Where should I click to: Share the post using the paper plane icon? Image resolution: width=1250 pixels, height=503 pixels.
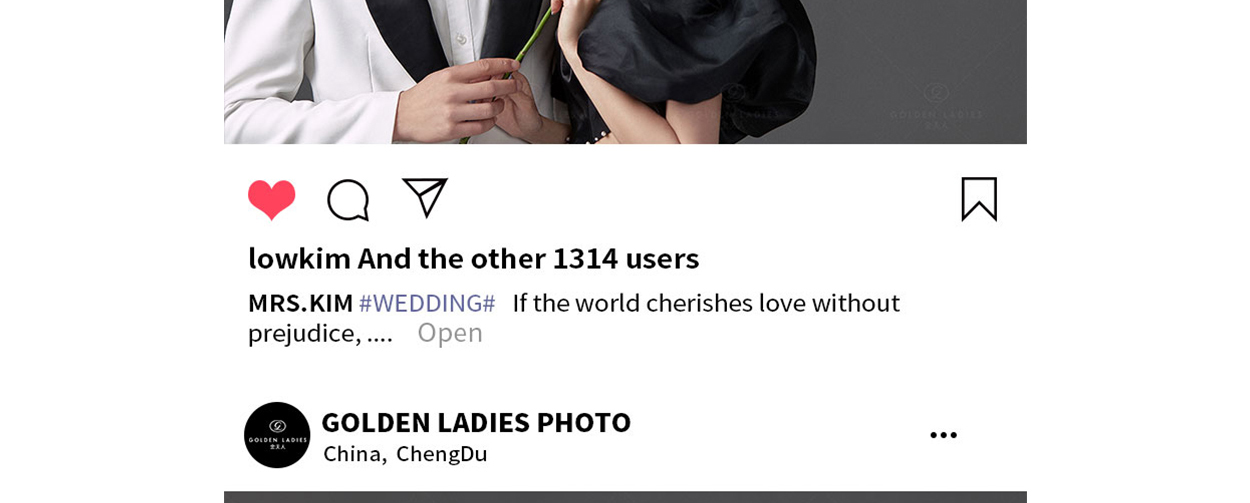[x=425, y=197]
